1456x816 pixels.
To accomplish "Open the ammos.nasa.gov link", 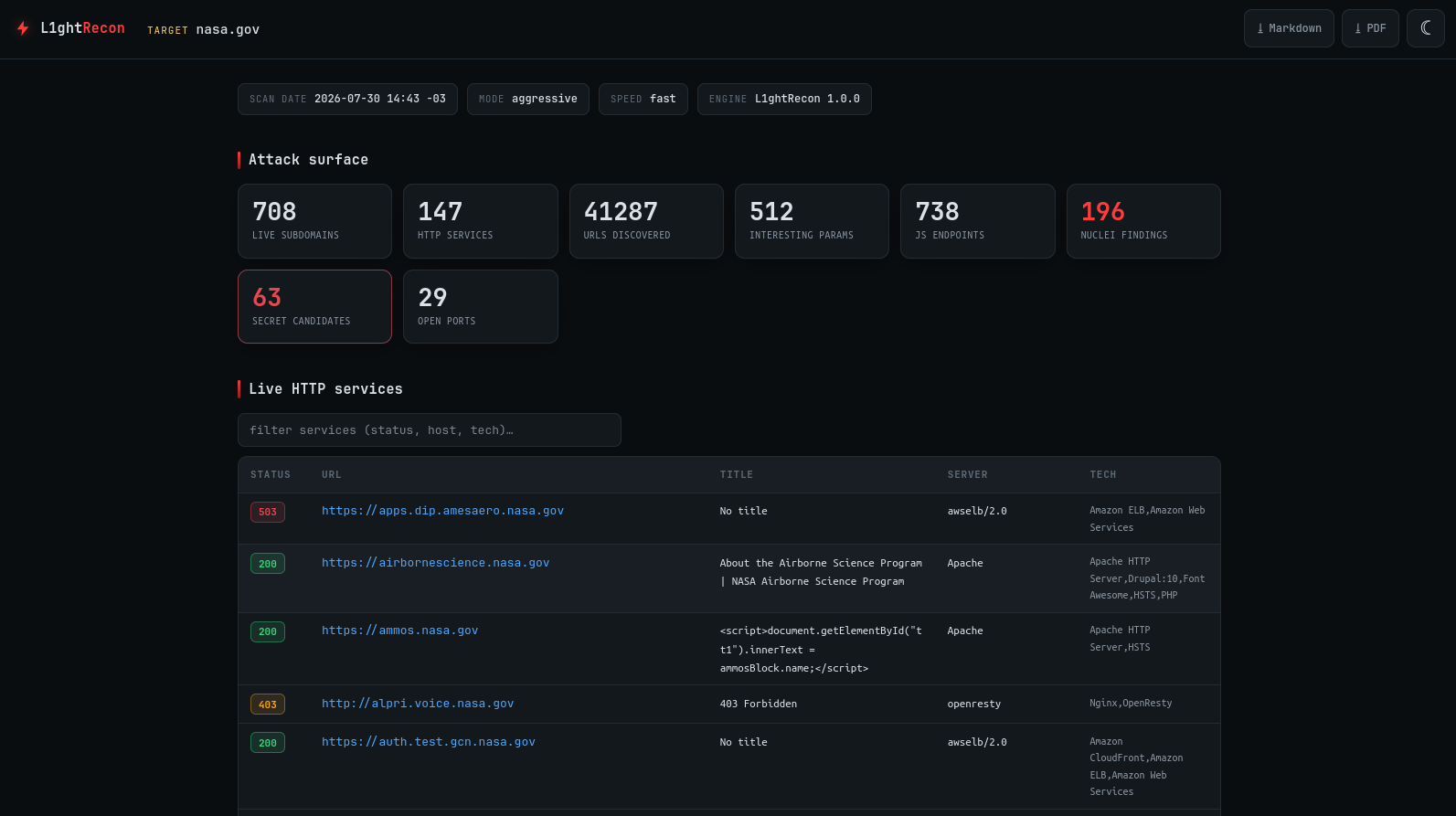I will [x=399, y=631].
